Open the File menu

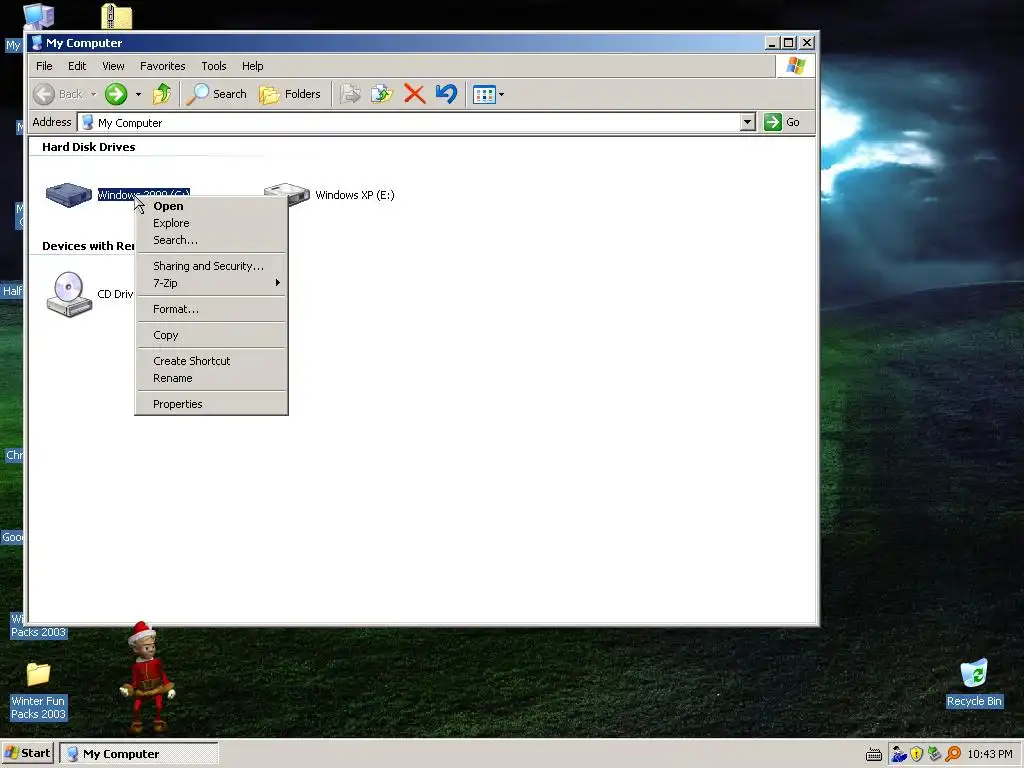coord(44,66)
